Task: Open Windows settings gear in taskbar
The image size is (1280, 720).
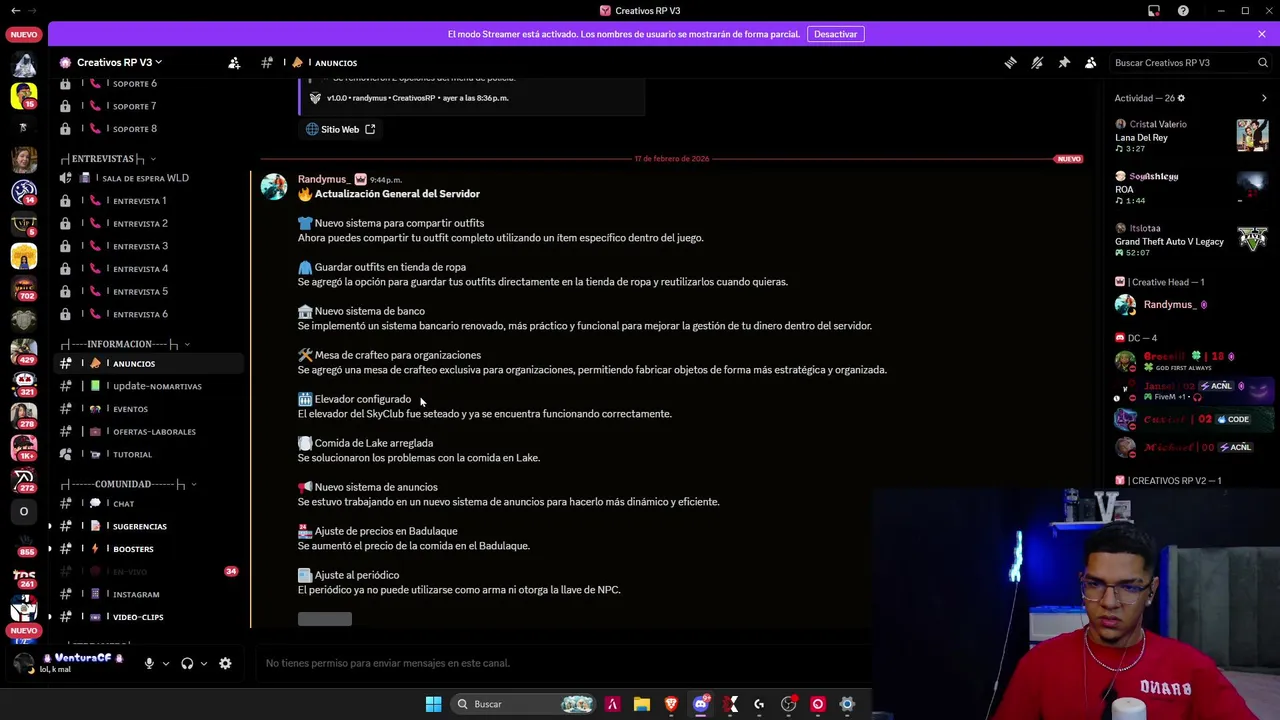Action: [x=847, y=704]
